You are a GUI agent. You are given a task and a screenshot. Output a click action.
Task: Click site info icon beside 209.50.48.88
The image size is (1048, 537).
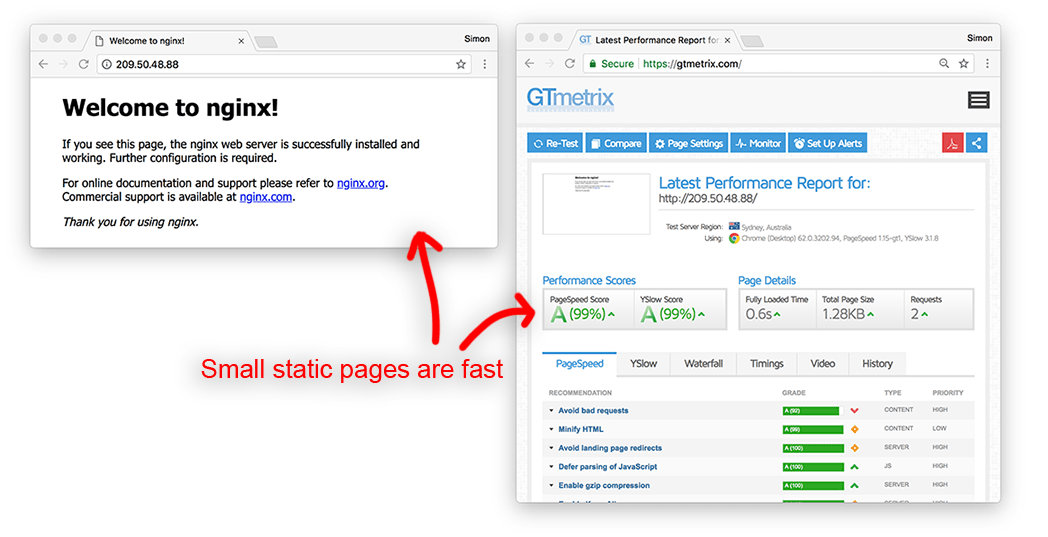(107, 64)
